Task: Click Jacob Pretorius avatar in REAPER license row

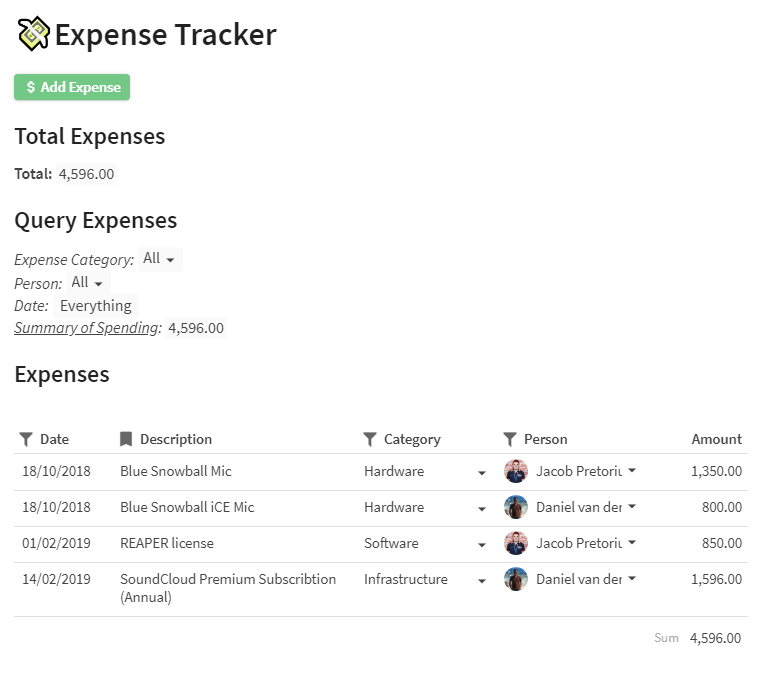Action: pos(516,543)
